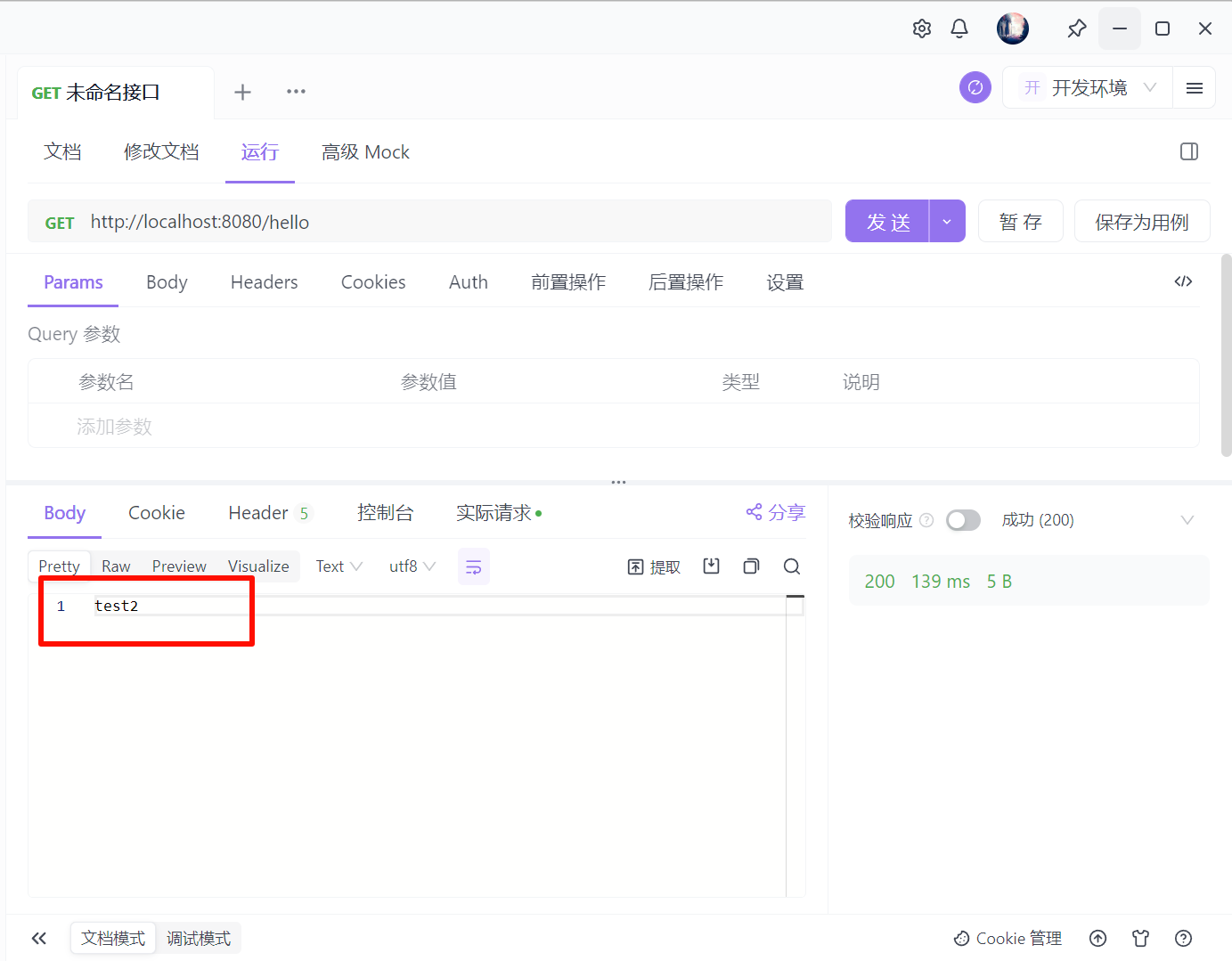Pin the window with pushpin icon
This screenshot has width=1232, height=961.
click(1077, 29)
